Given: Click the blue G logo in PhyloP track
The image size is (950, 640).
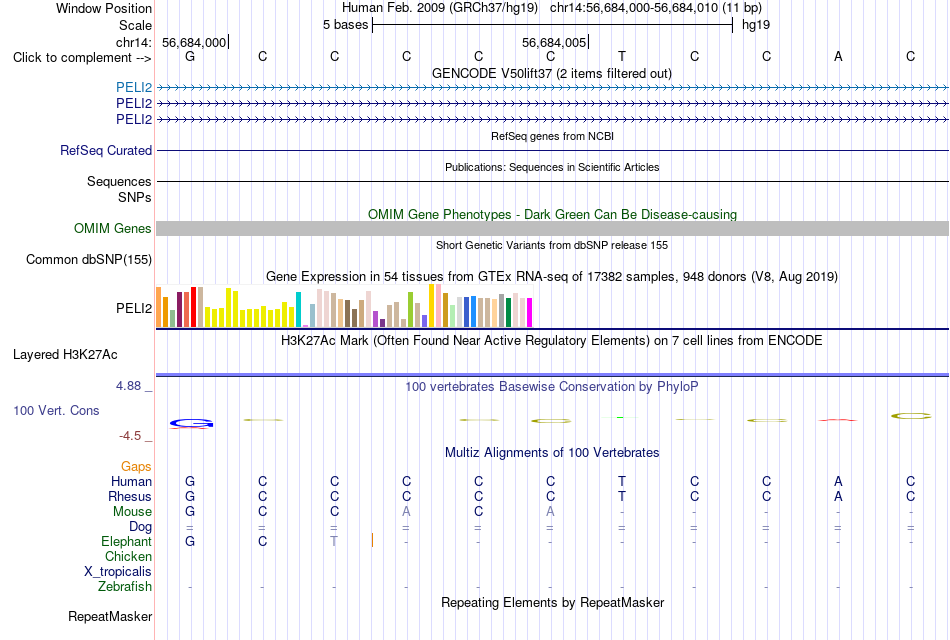Looking at the screenshot, I should (x=191, y=423).
